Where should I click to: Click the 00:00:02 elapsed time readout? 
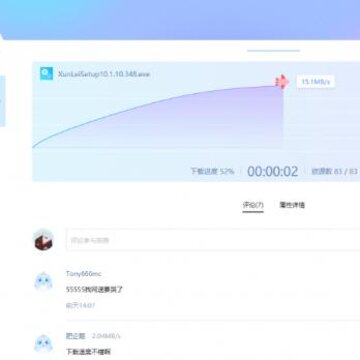[273, 171]
